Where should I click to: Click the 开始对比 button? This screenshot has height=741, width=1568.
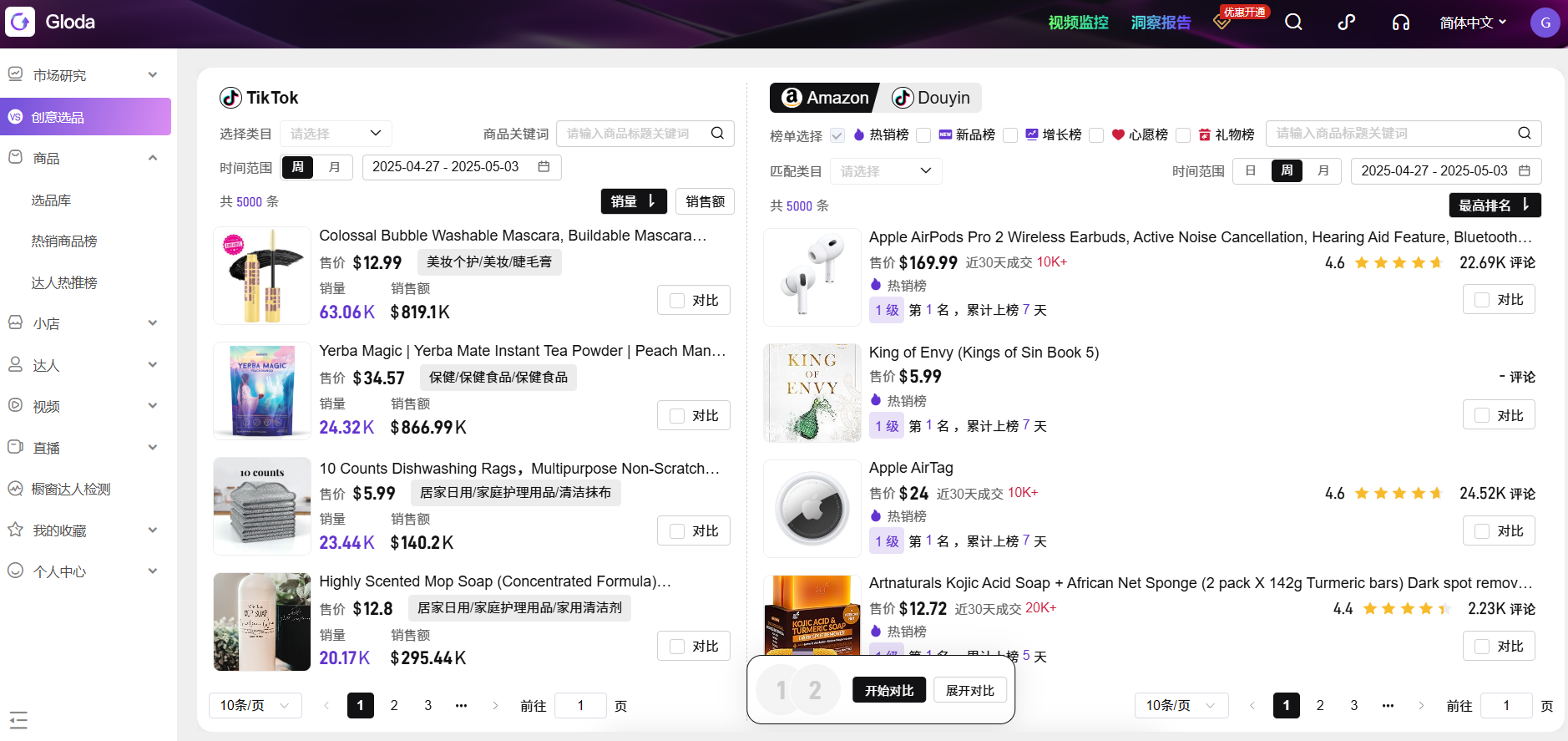(x=889, y=690)
